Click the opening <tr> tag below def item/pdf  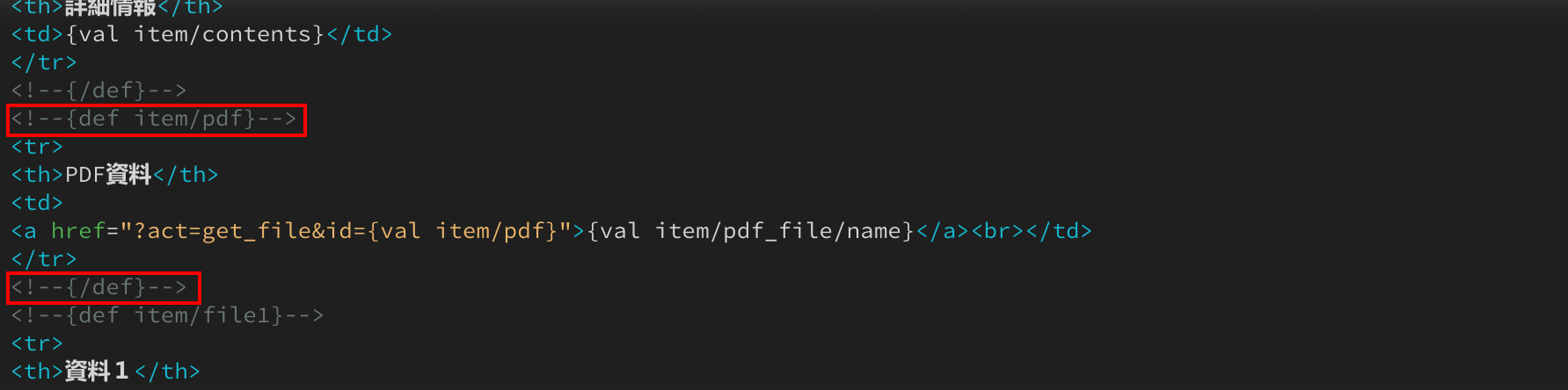click(37, 147)
